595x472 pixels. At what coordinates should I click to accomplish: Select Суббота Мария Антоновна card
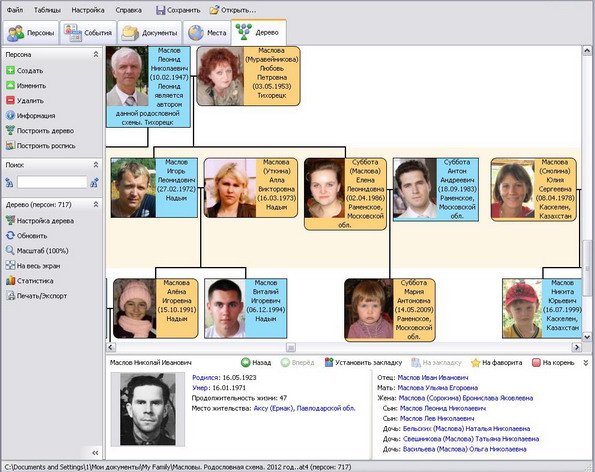coord(390,310)
